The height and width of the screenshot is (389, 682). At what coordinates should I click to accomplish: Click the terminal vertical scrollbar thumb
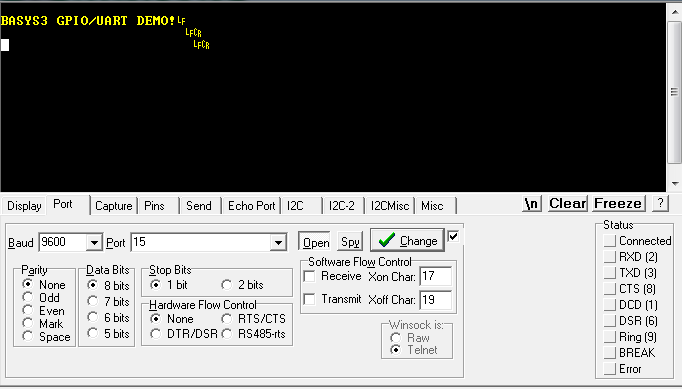675,92
